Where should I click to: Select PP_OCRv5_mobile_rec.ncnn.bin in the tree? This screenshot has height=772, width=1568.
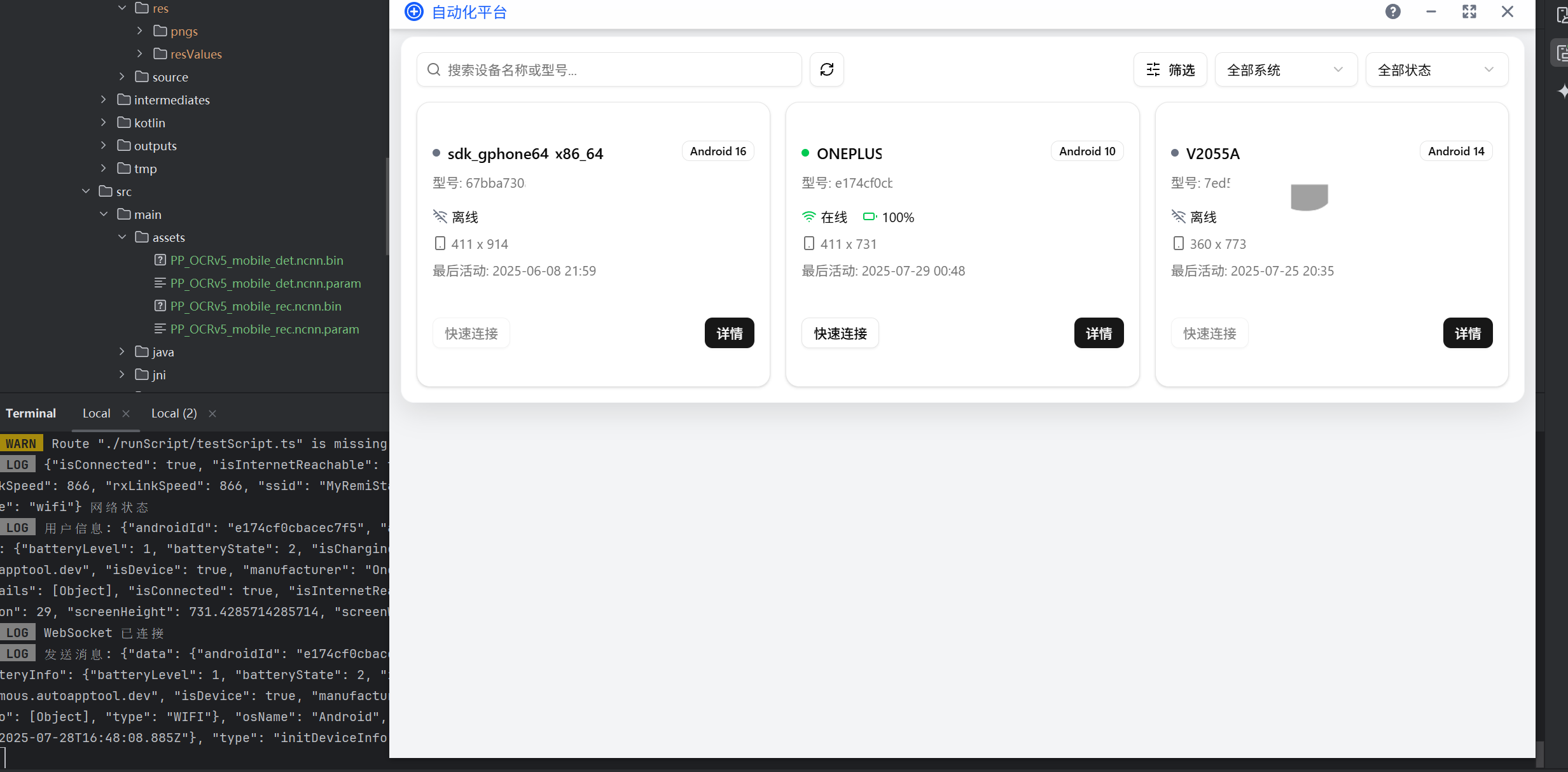pyautogui.click(x=256, y=305)
